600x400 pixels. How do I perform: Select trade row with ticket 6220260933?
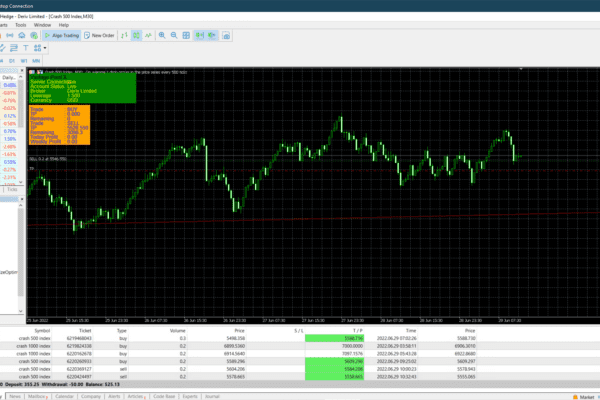point(238,361)
